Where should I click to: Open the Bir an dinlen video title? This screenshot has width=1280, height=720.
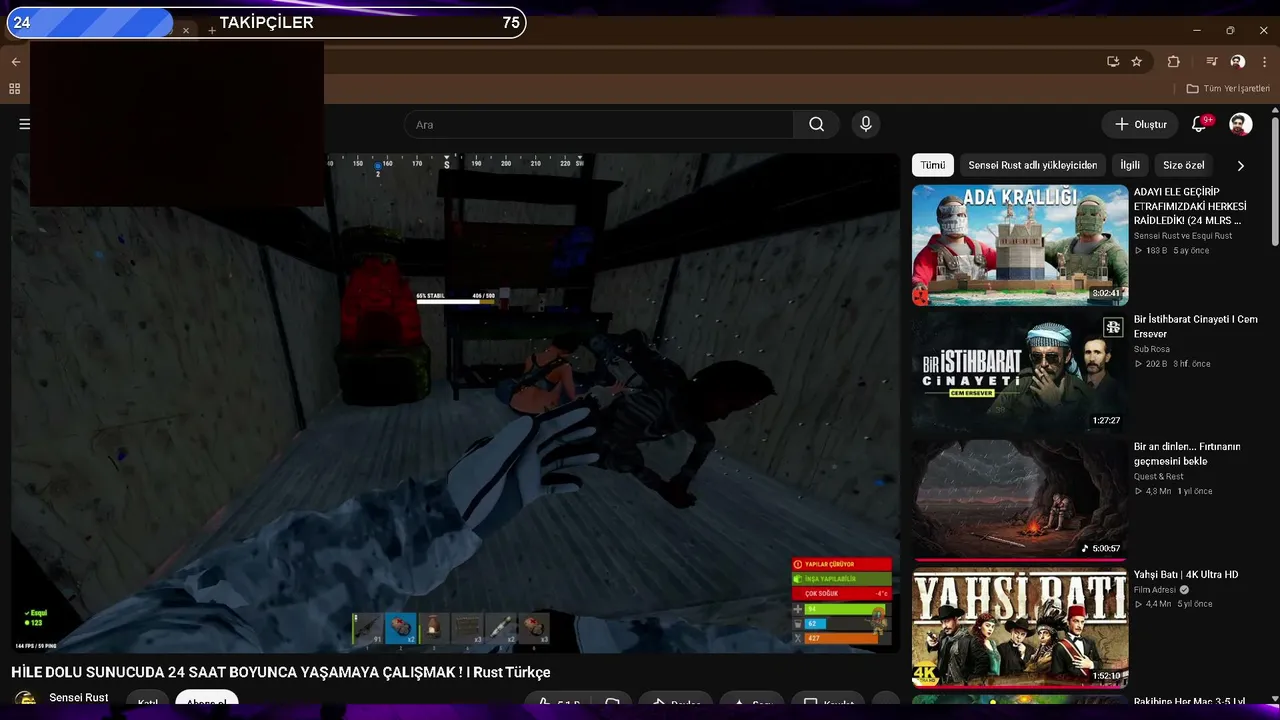(1187, 454)
